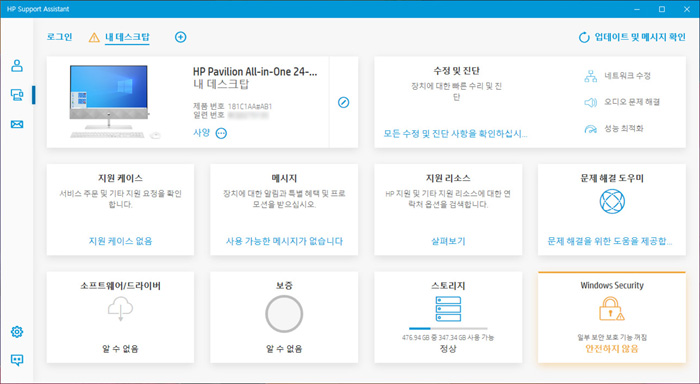Click the HP Pavilion desktop thumbnail image
The width and height of the screenshot is (700, 384).
pyautogui.click(x=114, y=102)
